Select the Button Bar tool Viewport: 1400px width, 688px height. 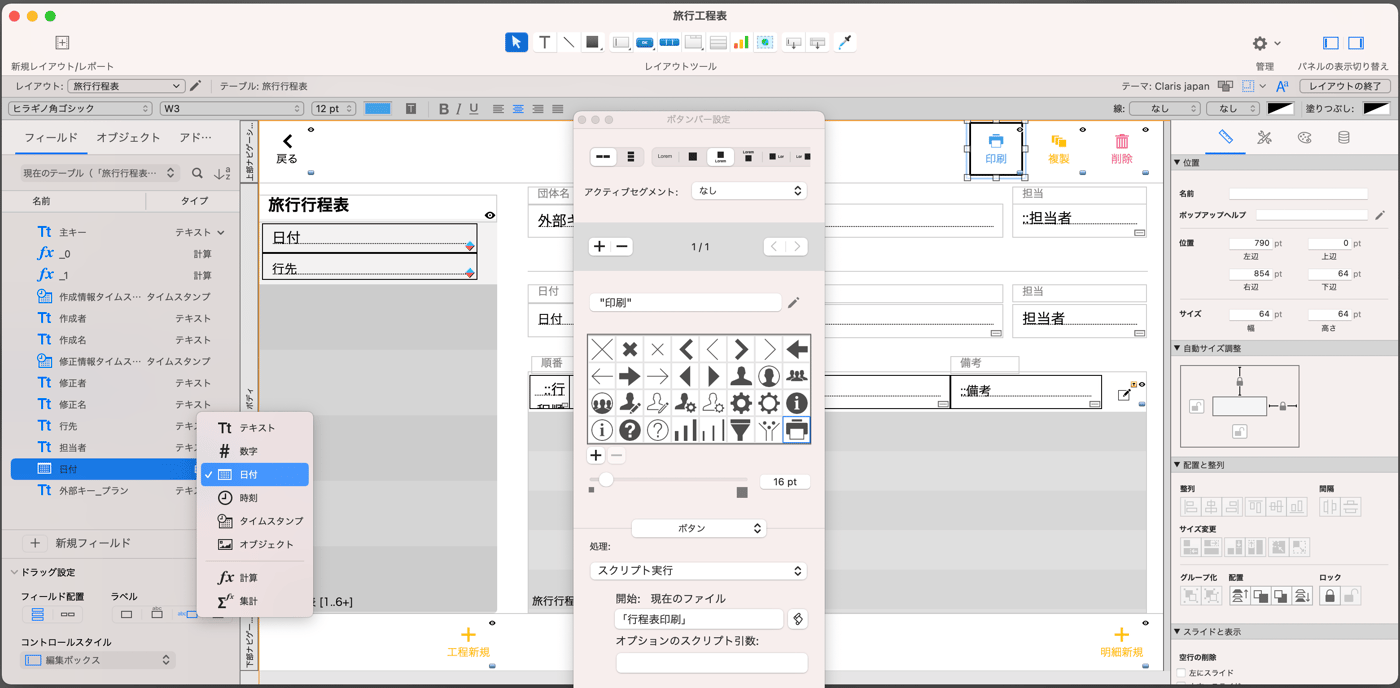pyautogui.click(x=669, y=42)
